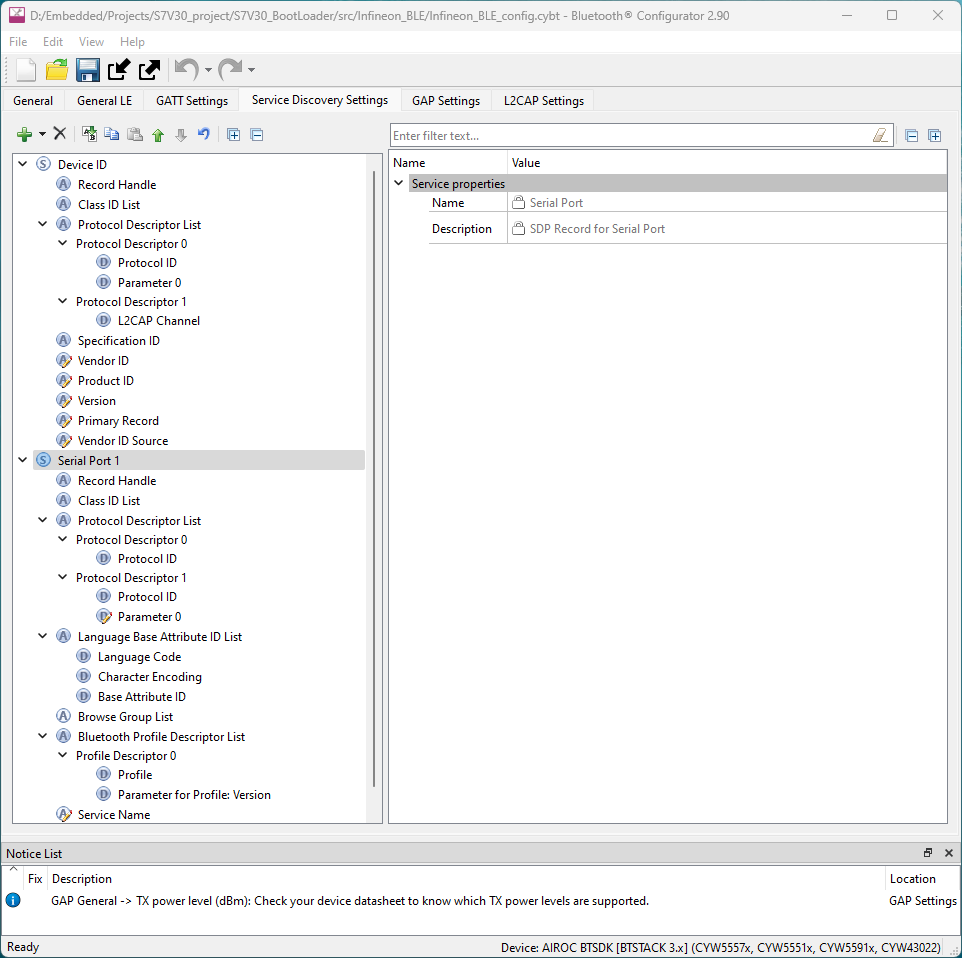962x958 pixels.
Task: Select Parameter for Profile: Version
Action: [194, 795]
